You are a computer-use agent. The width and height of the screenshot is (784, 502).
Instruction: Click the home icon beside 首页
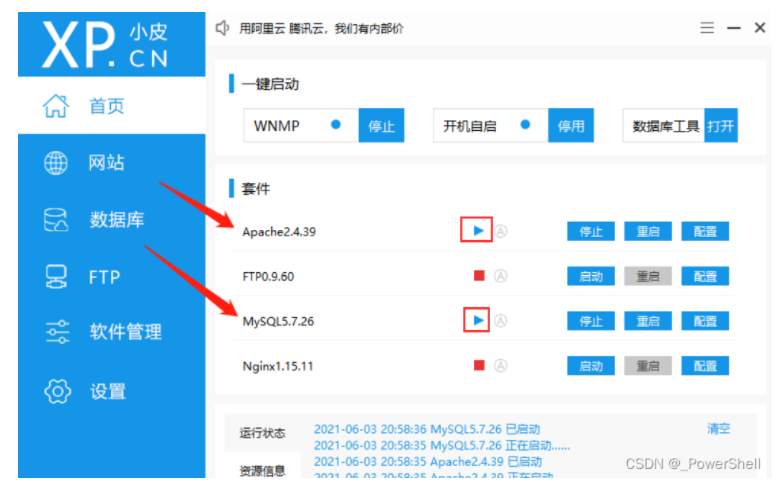click(56, 106)
